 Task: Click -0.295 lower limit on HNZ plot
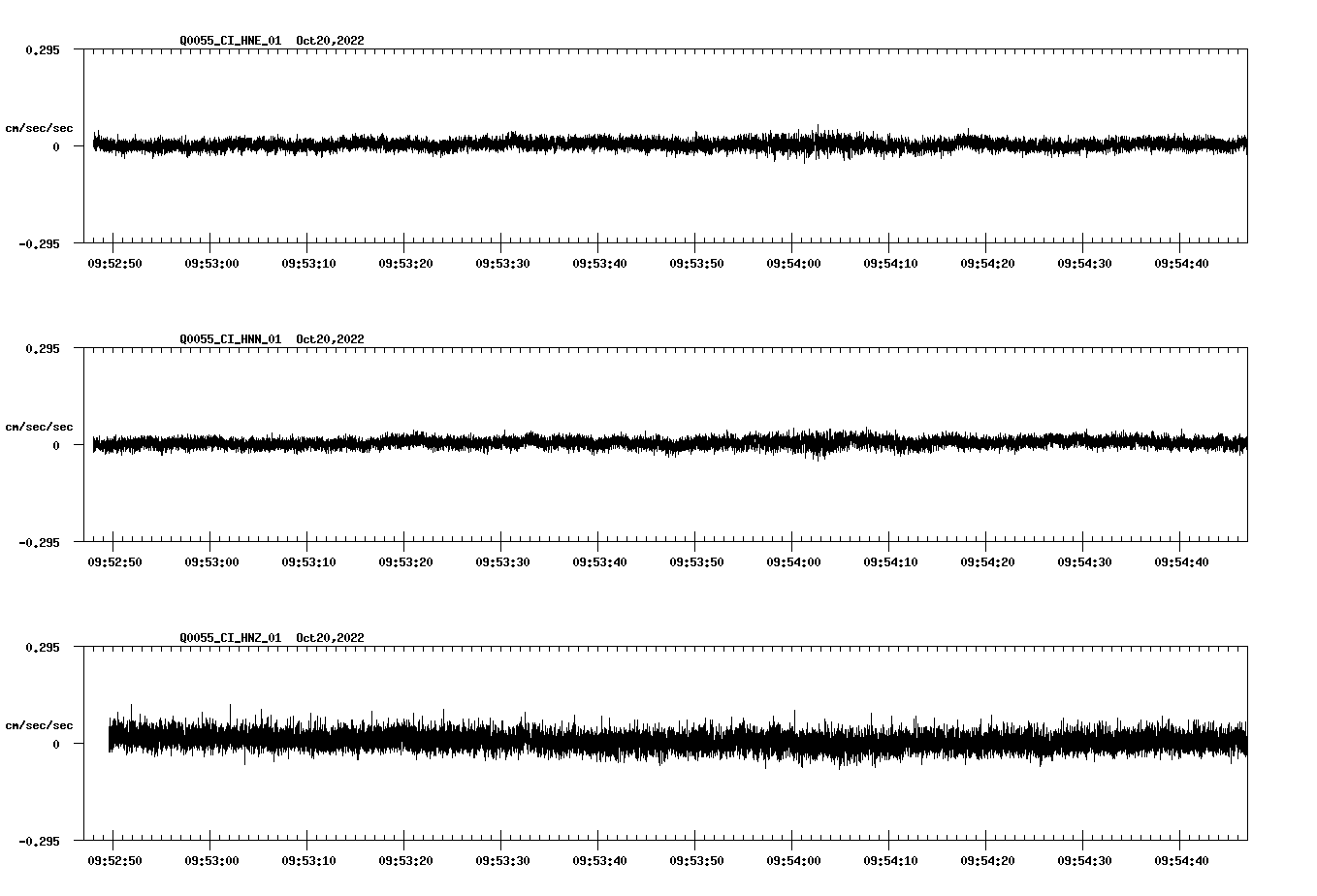pyautogui.click(x=38, y=842)
